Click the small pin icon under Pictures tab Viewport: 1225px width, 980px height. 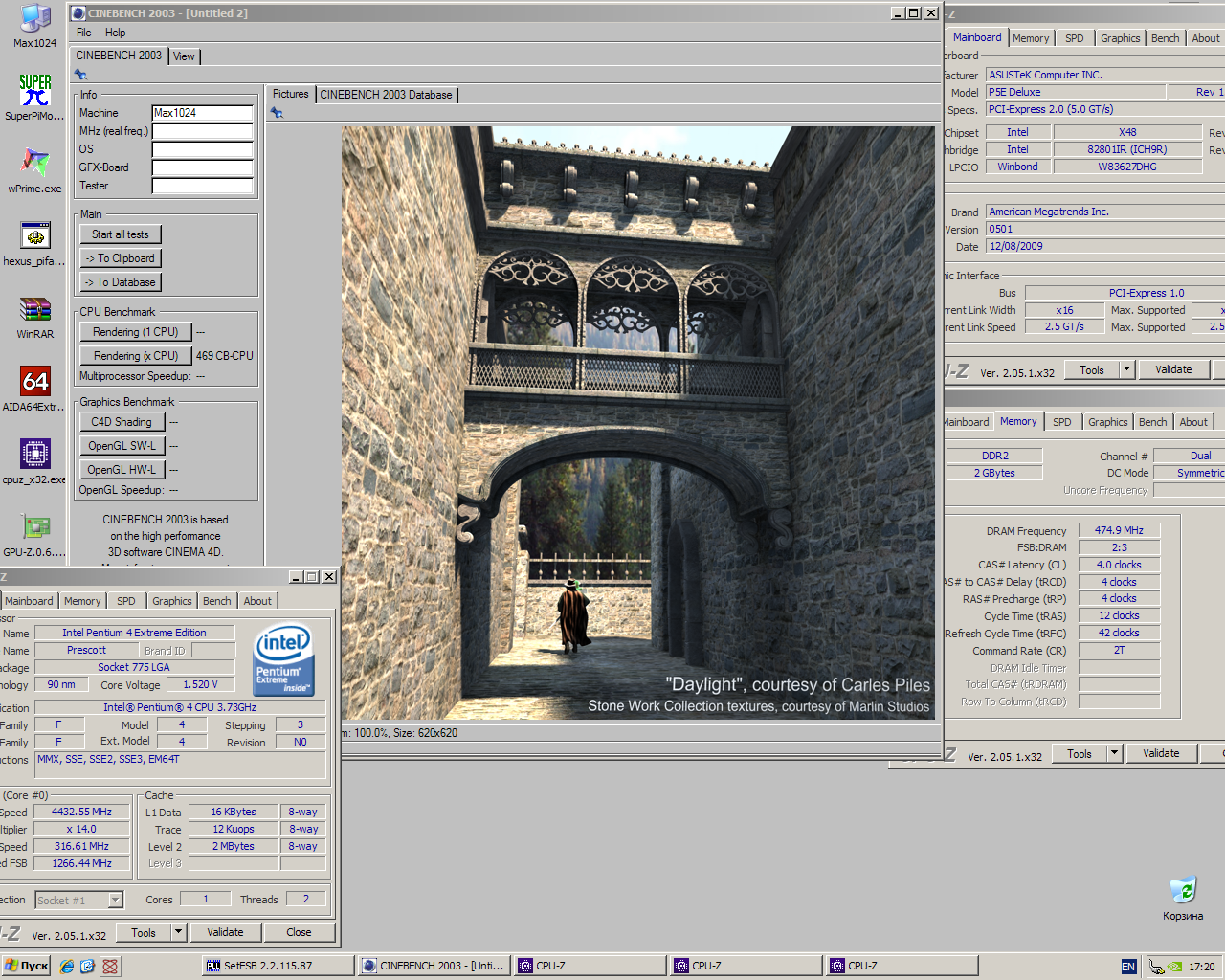[277, 113]
